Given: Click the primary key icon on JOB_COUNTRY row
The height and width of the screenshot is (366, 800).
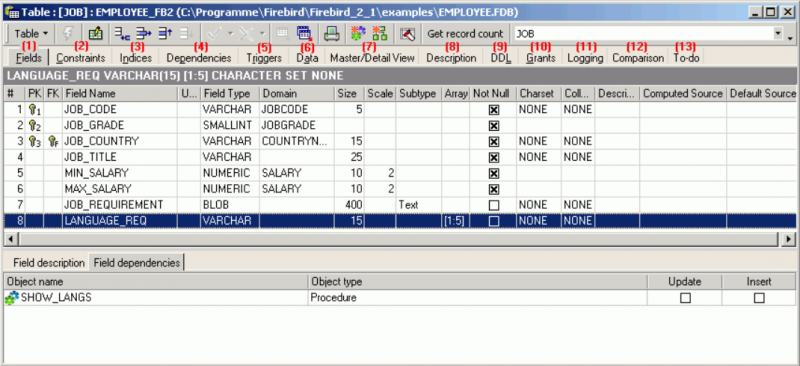Looking at the screenshot, I should point(34,141).
